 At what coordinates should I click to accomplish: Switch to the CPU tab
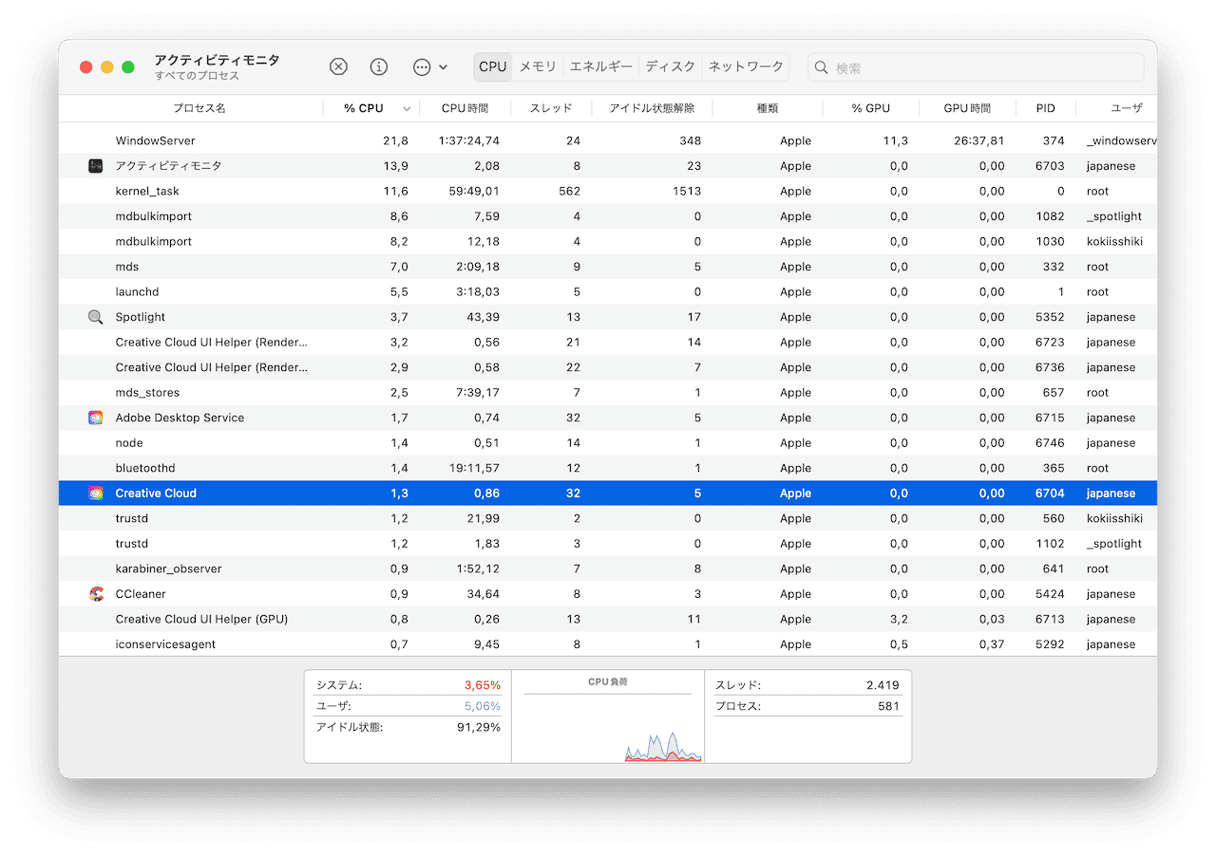493,67
